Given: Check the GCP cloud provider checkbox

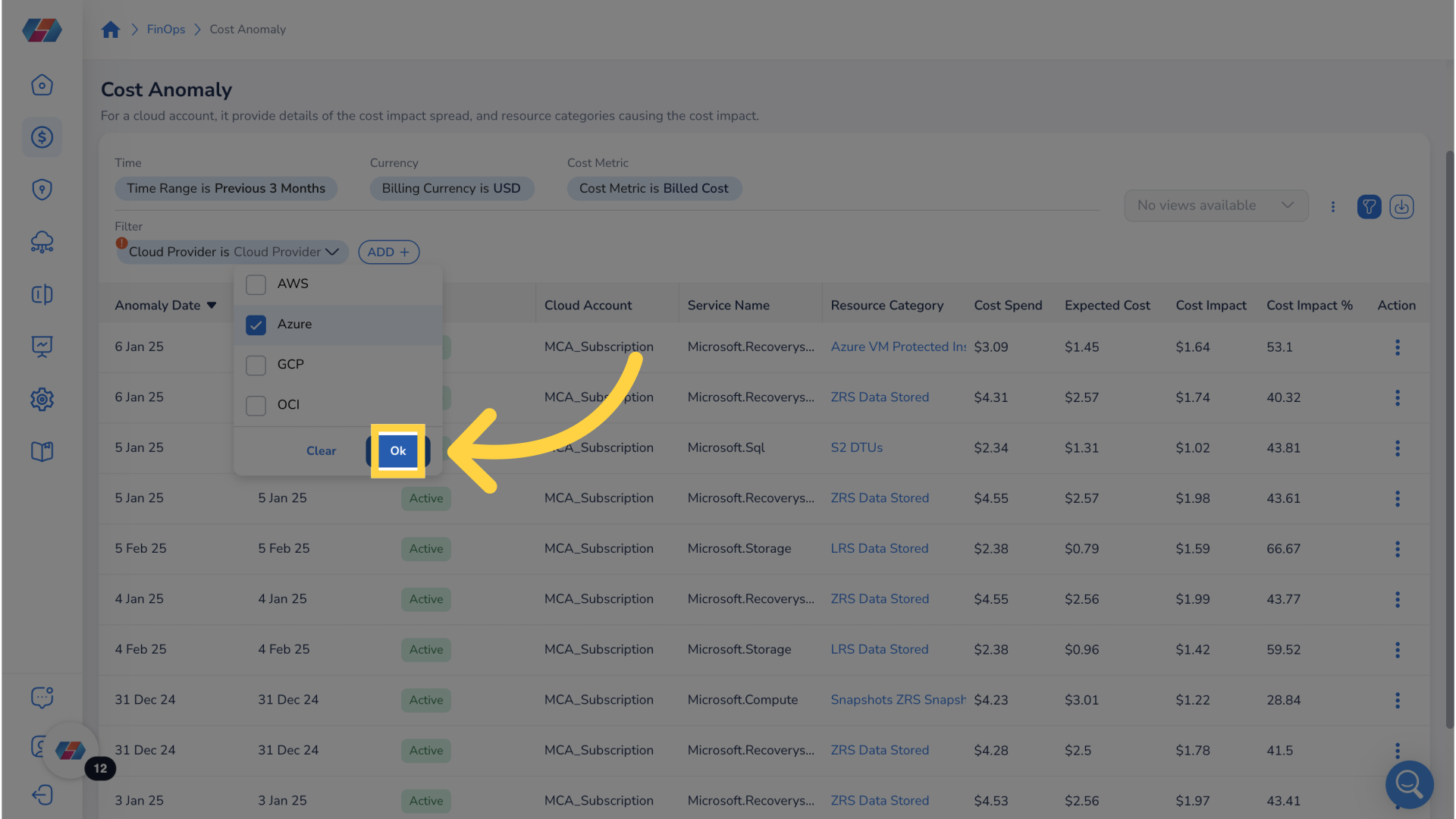Looking at the screenshot, I should 256,365.
